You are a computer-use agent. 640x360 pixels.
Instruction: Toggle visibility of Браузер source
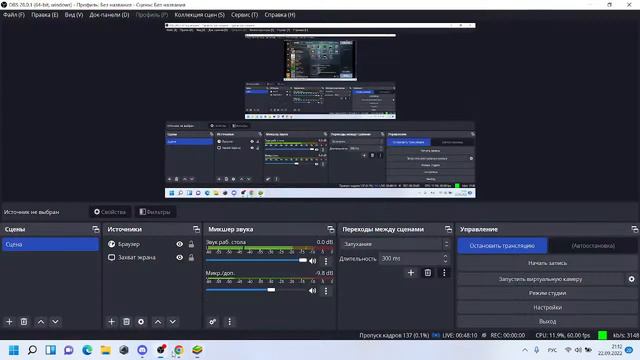coord(180,244)
